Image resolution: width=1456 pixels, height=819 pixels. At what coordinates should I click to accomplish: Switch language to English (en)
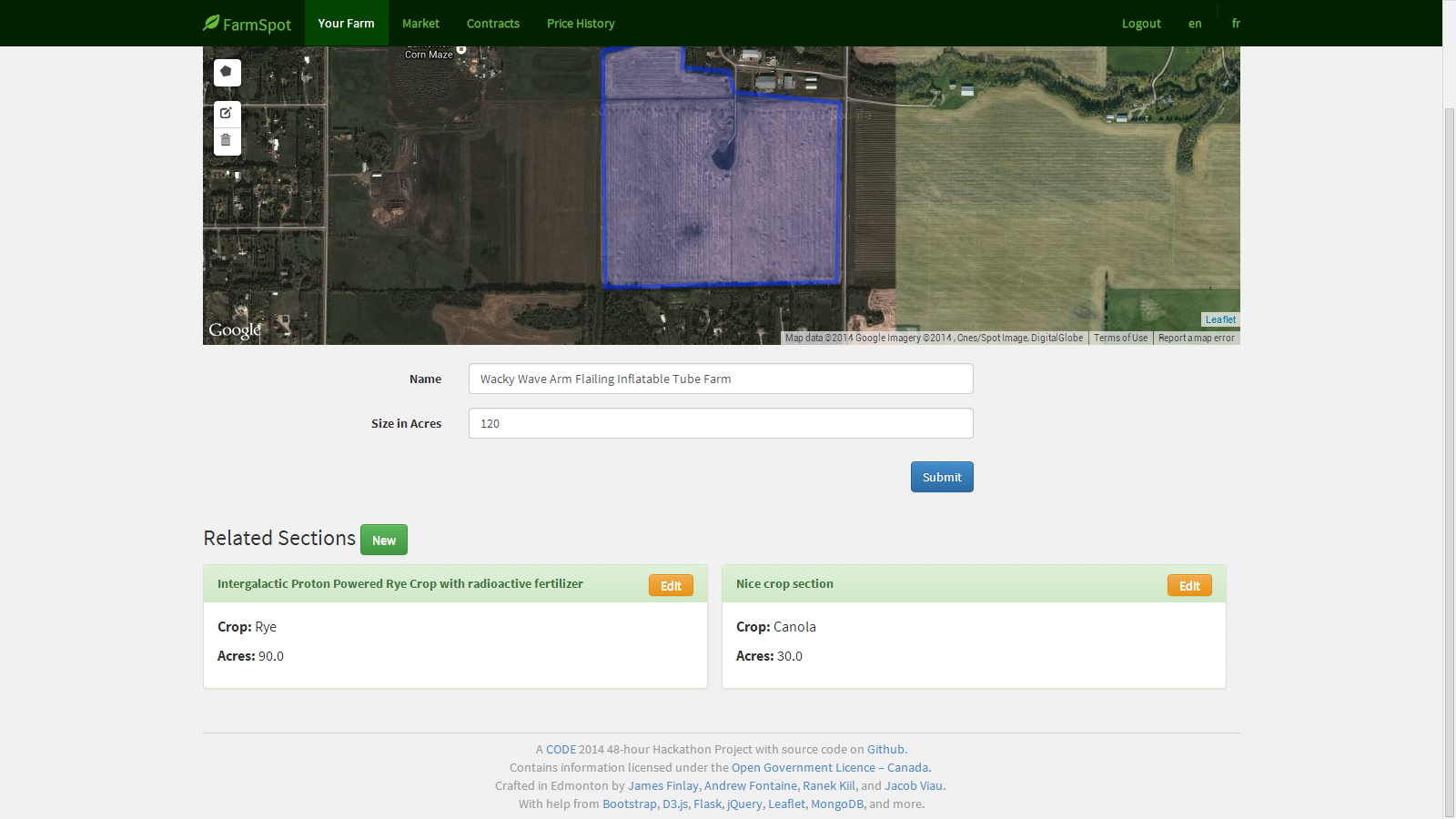coord(1195,24)
